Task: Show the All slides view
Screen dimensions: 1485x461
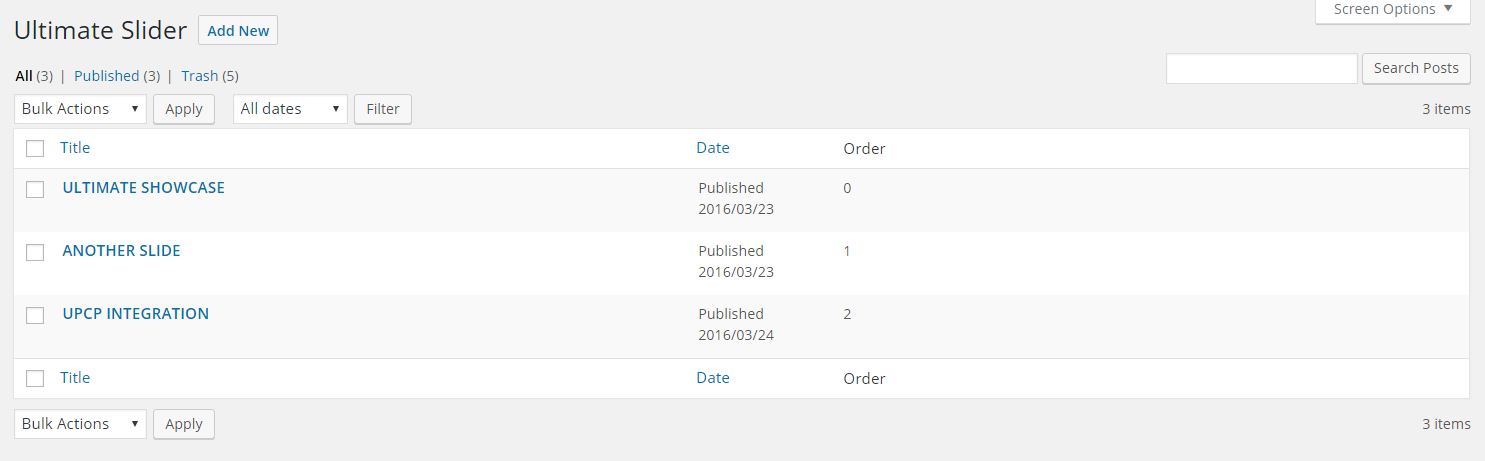Action: [24, 75]
